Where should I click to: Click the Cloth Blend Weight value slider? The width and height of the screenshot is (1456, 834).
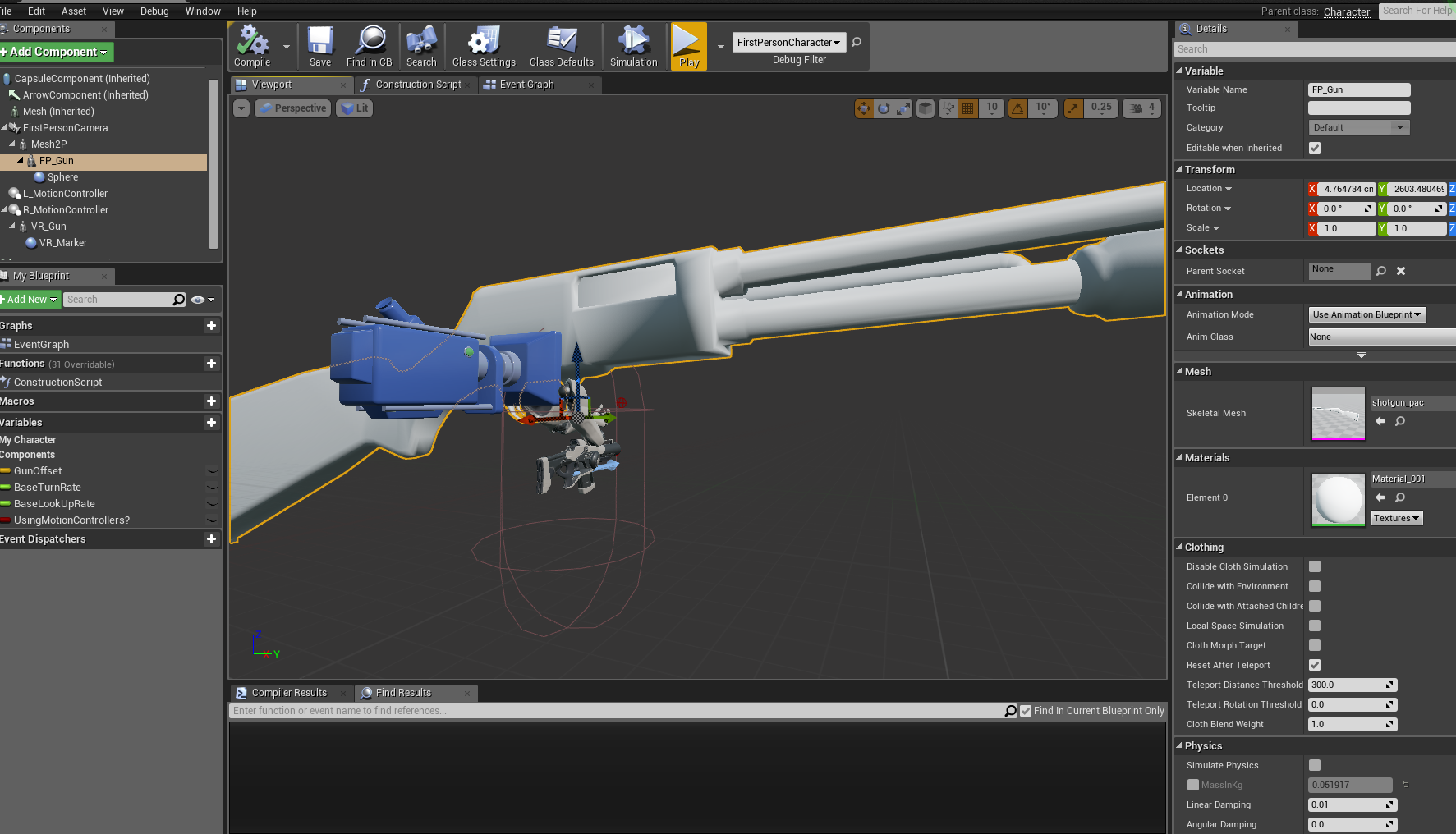click(x=1353, y=724)
